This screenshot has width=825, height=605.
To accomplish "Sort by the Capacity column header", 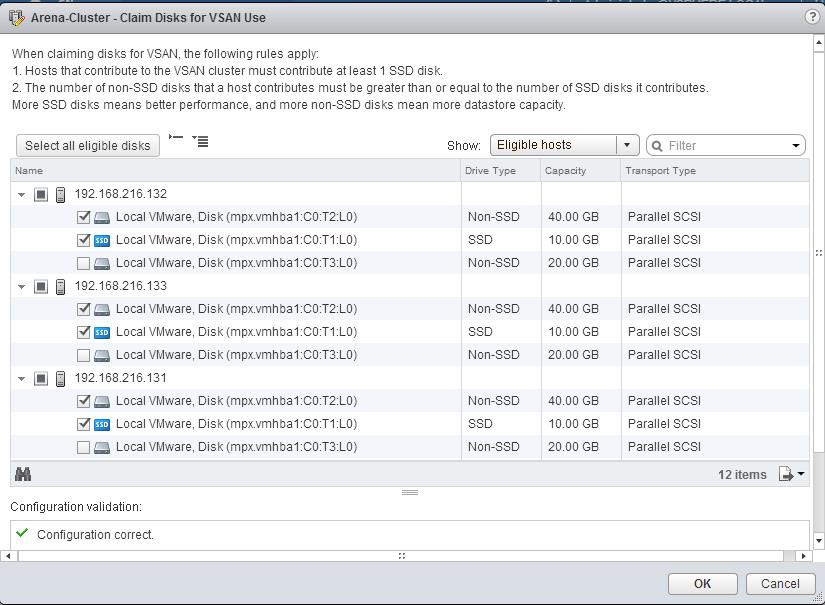I will click(581, 170).
